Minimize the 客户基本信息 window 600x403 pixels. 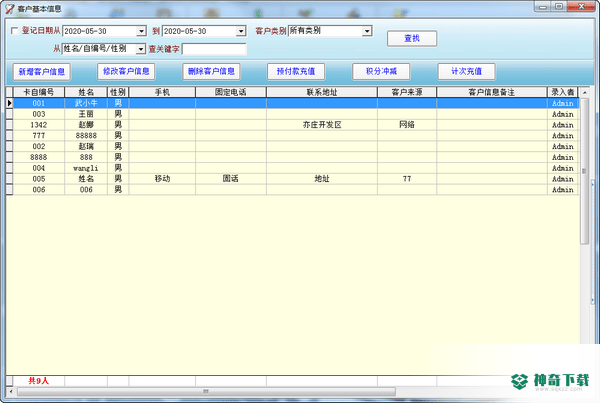click(542, 7)
